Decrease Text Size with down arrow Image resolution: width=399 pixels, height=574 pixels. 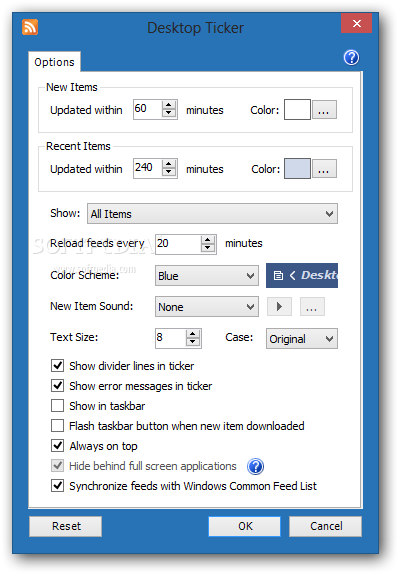point(193,342)
